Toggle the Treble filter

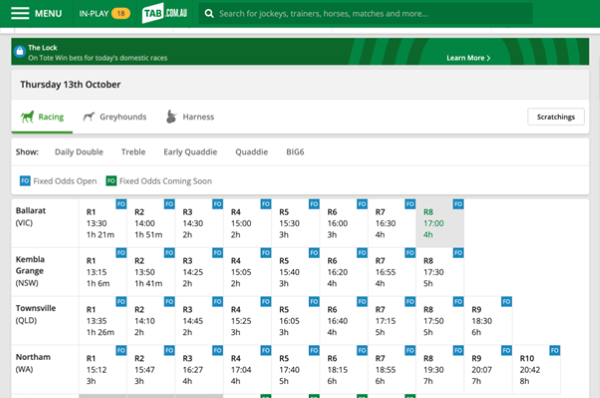point(133,152)
